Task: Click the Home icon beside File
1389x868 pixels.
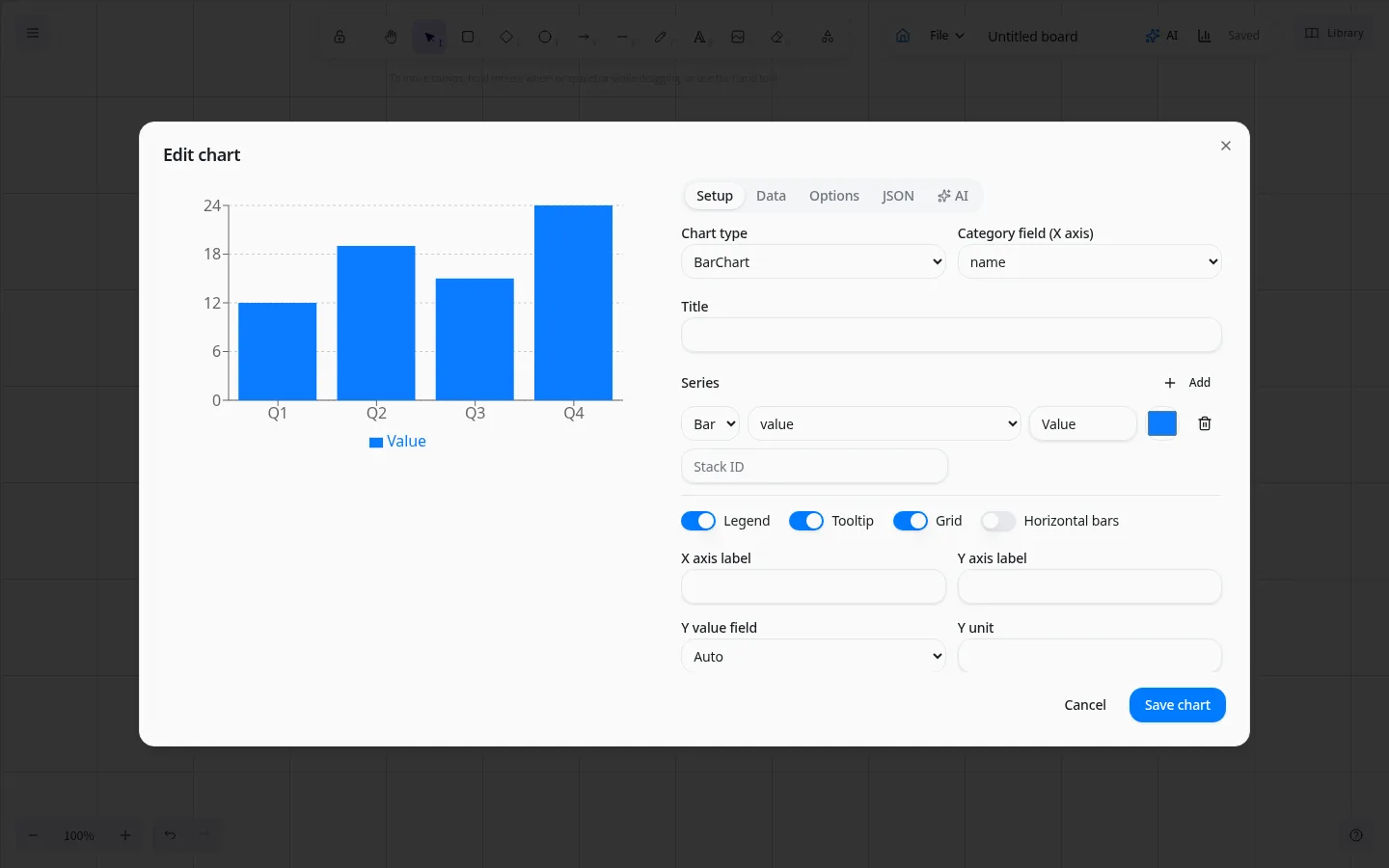Action: point(903,36)
